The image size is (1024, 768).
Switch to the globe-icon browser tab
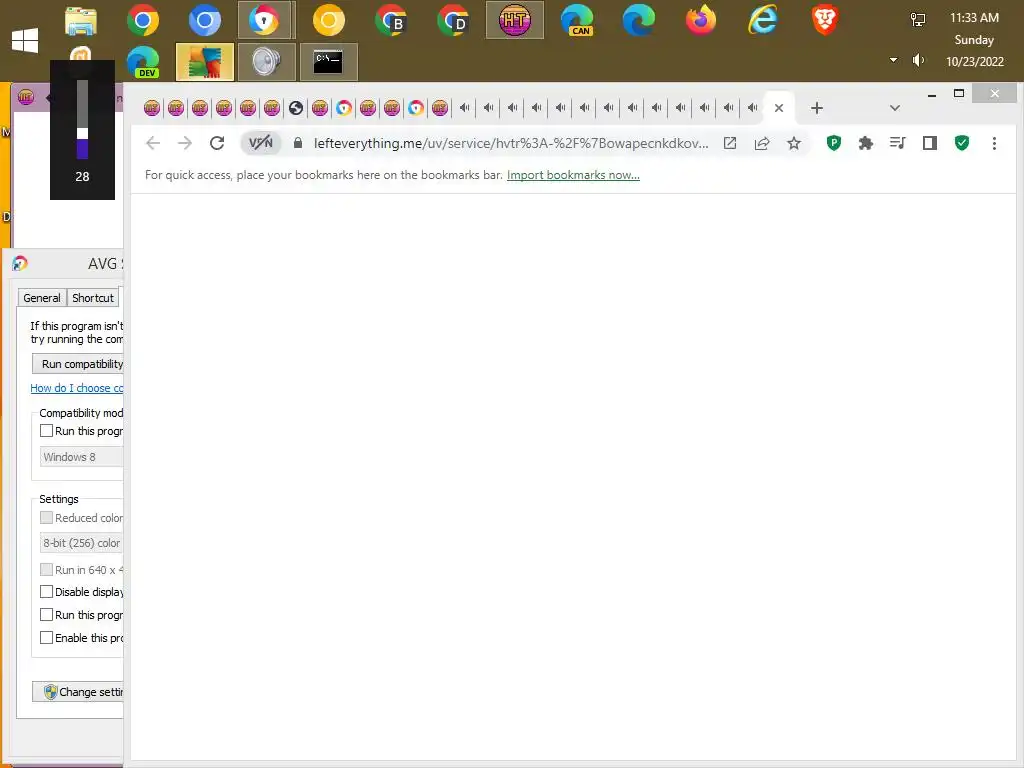pos(296,108)
